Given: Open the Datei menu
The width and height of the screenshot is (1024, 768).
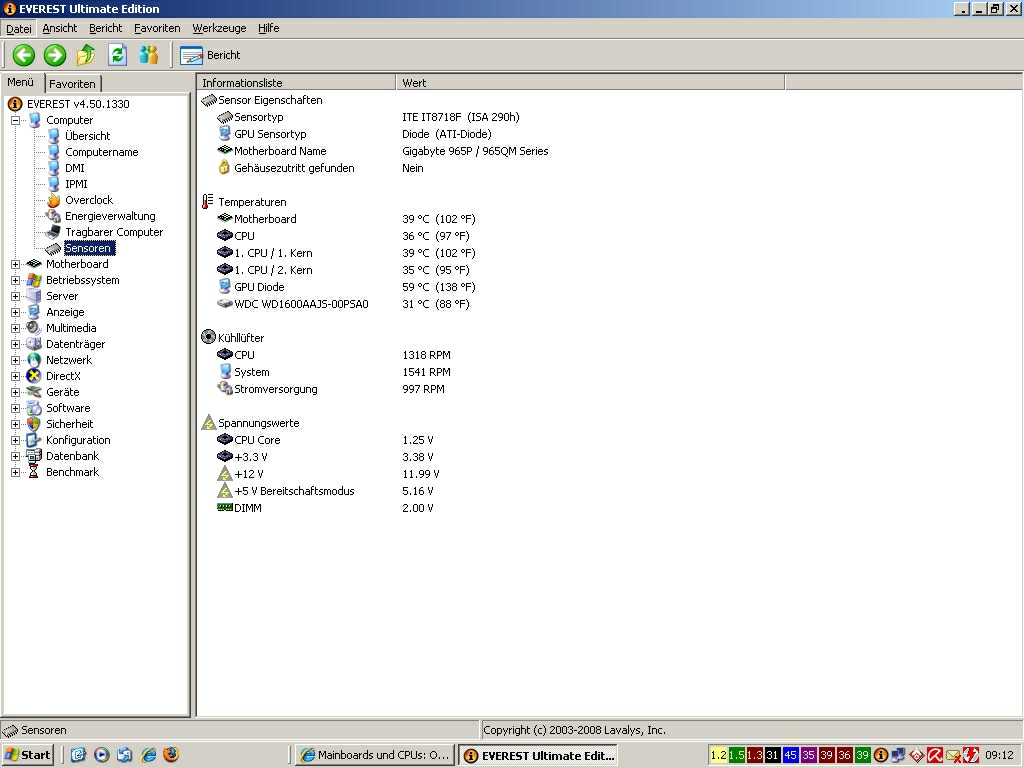Looking at the screenshot, I should tap(18, 28).
